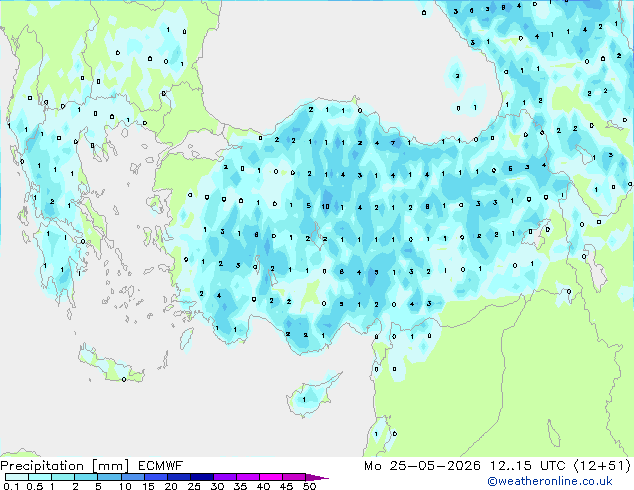Click the legend label '50'
Image resolution: width=634 pixels, height=490 pixels.
[310, 486]
